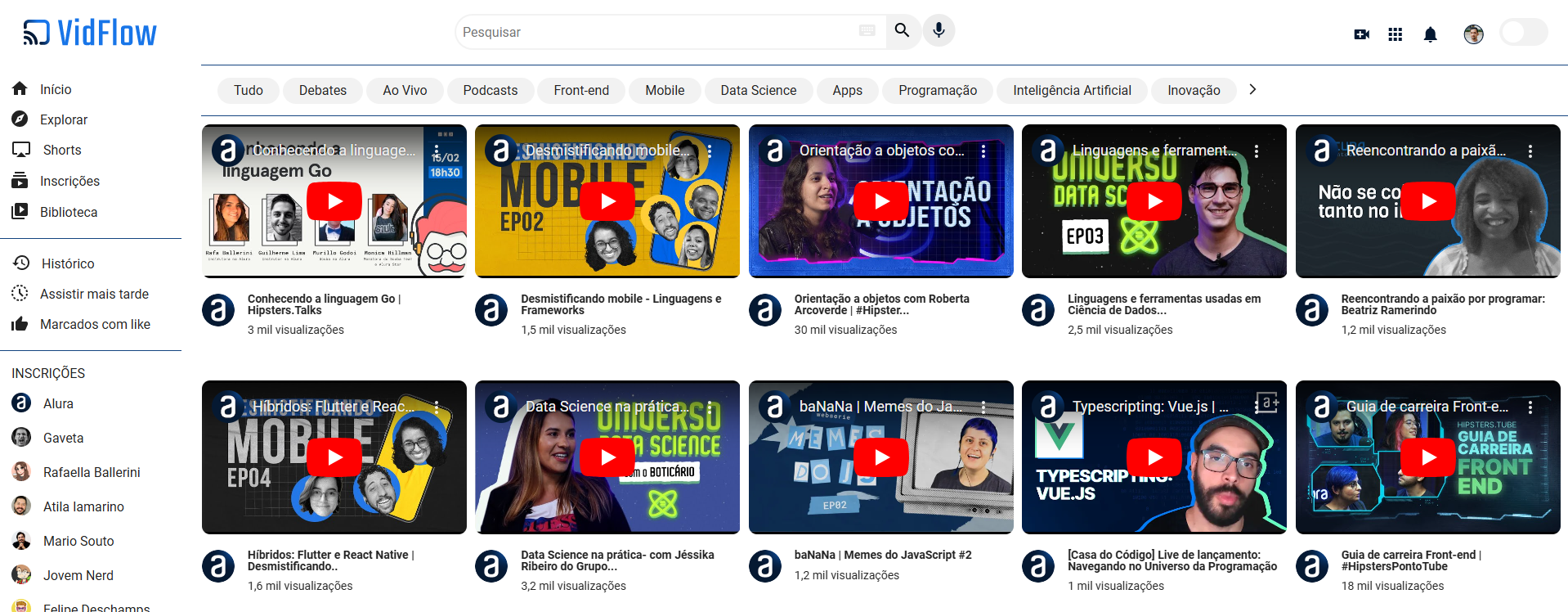Open the on-screen keyboard icon in search
The height and width of the screenshot is (612, 1568).
[867, 31]
